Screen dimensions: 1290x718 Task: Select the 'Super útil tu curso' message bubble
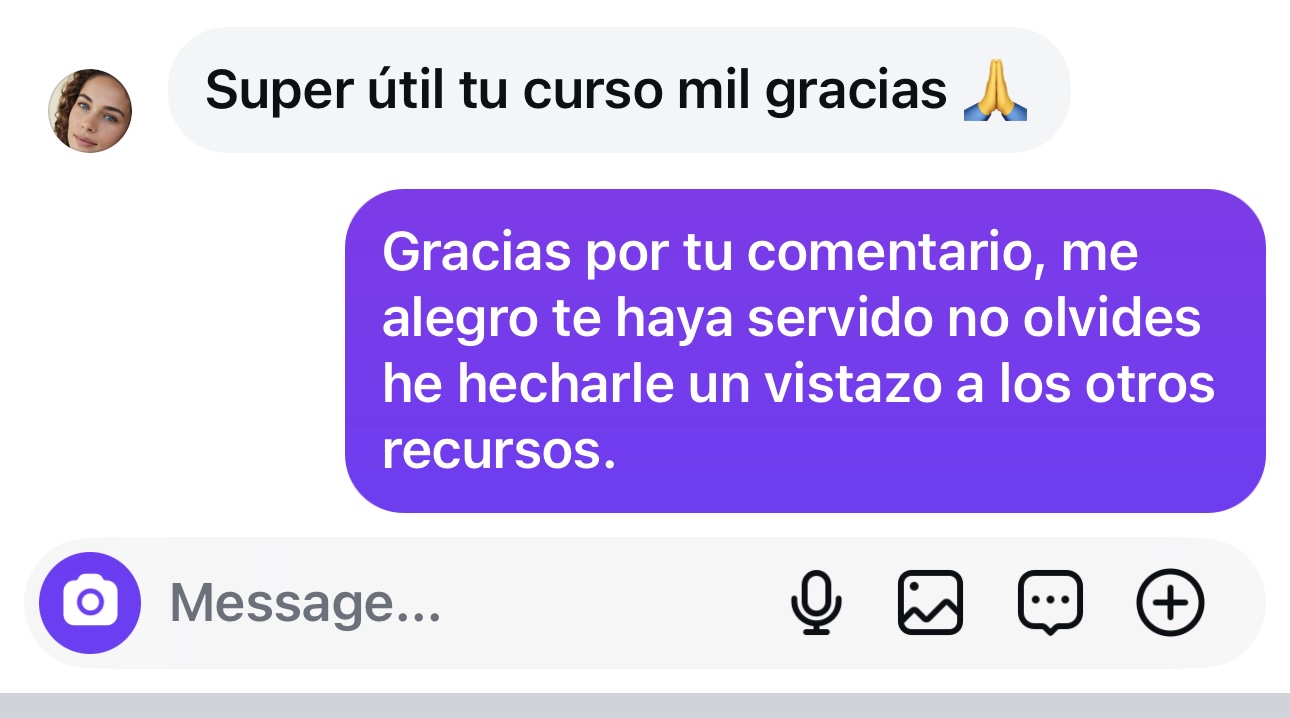tap(619, 91)
